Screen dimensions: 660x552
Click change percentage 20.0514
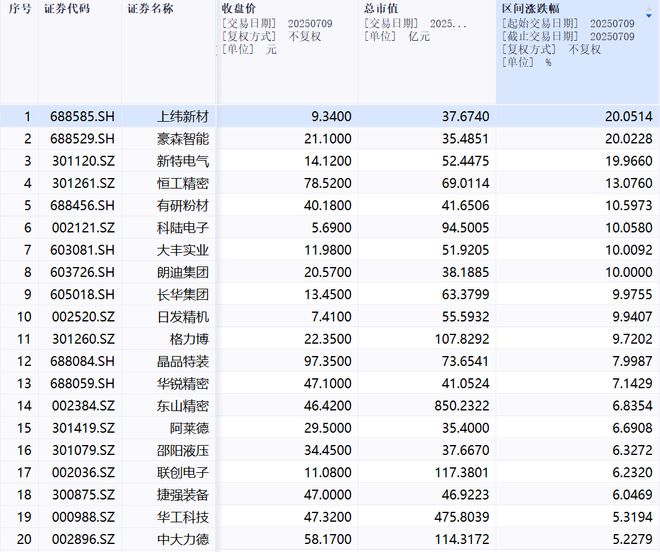[x=629, y=116]
